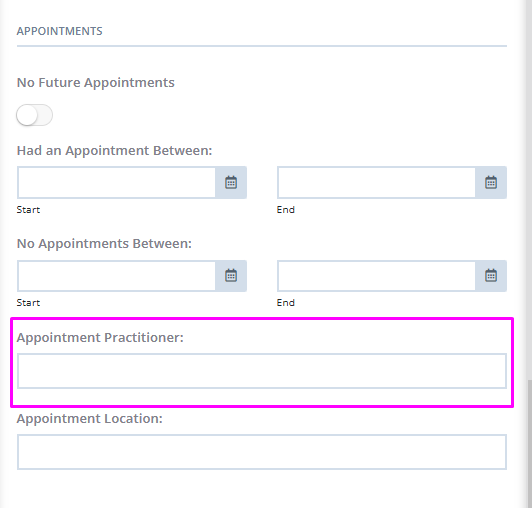This screenshot has width=532, height=508.
Task: Open the Appointment Location selection box
Action: tap(262, 452)
